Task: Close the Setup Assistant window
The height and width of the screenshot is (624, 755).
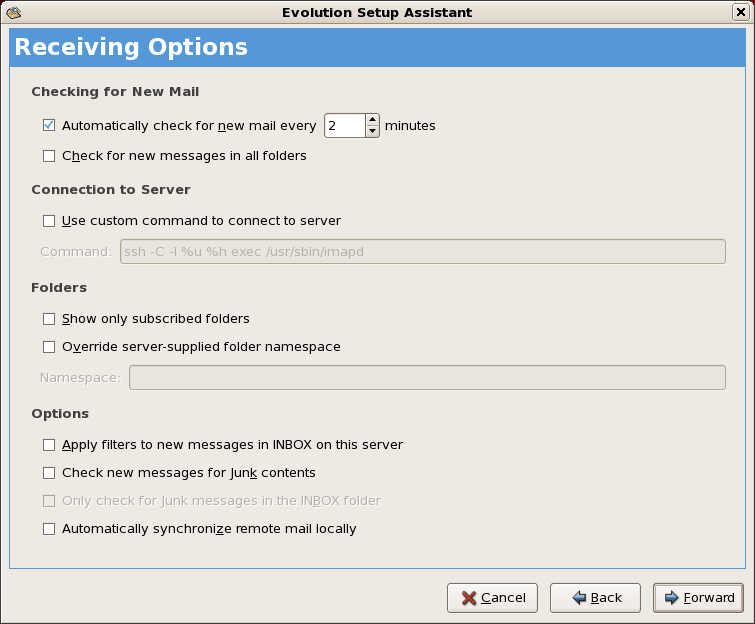Action: click(x=741, y=12)
